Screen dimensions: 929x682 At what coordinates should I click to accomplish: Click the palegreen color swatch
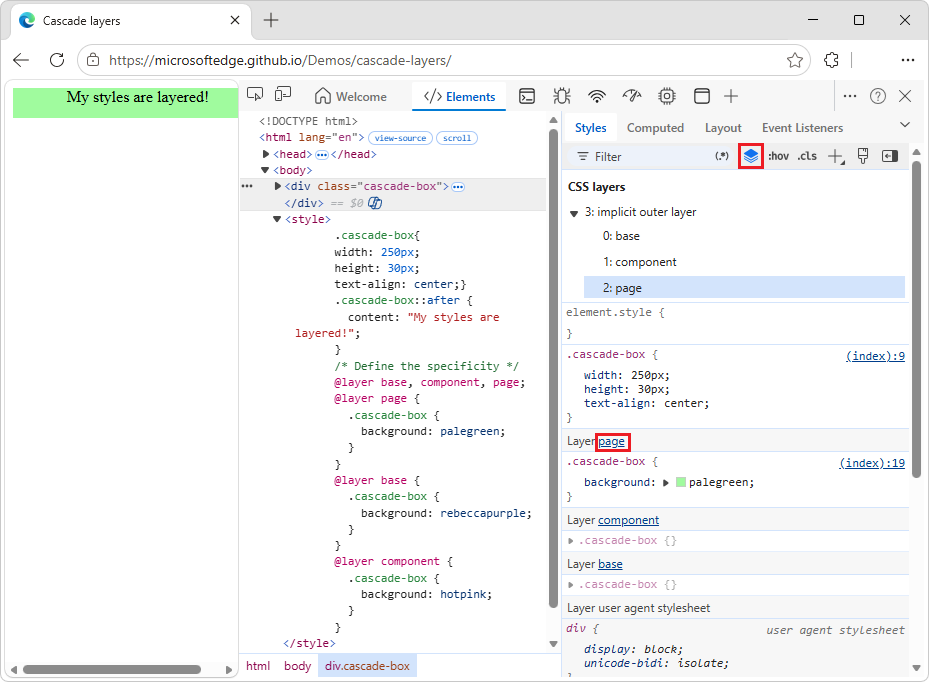tap(681, 482)
